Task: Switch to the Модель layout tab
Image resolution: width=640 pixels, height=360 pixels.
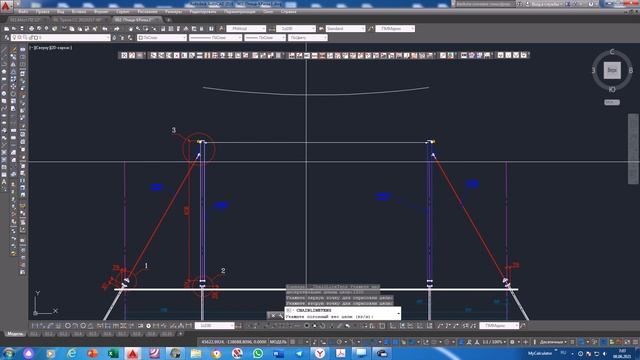Action: coord(15,334)
